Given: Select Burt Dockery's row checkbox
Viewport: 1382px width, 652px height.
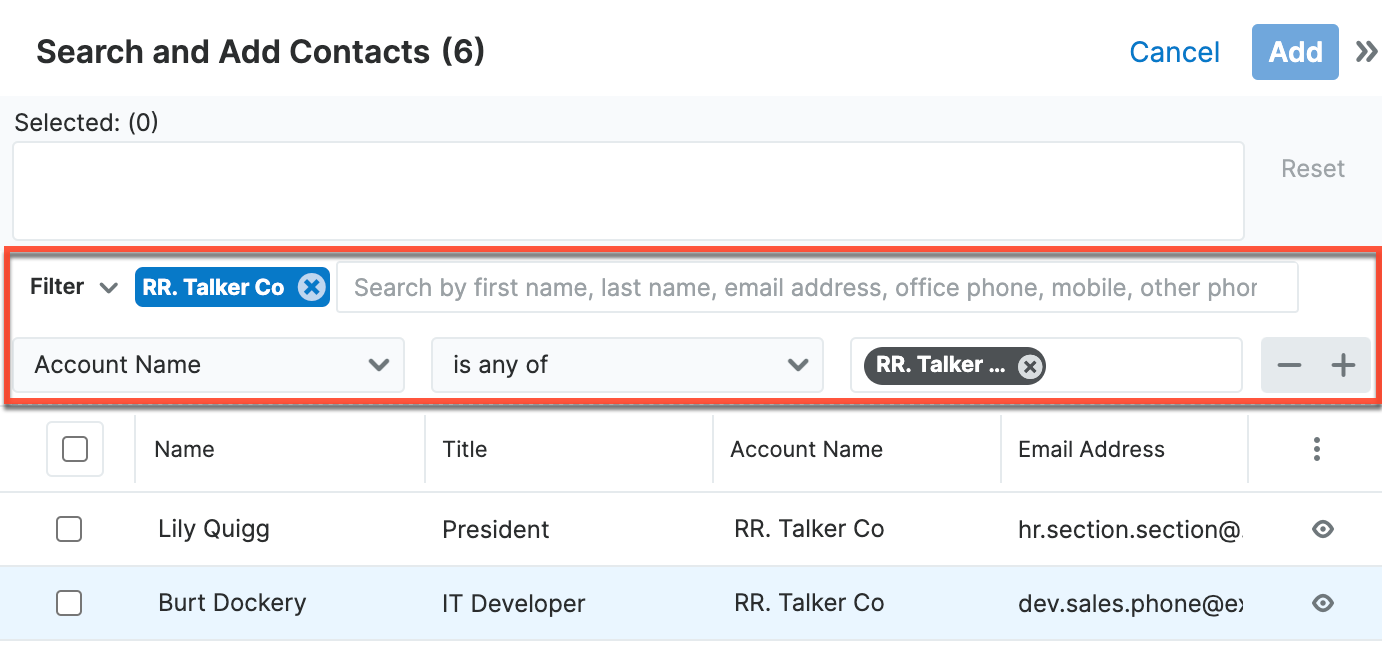Looking at the screenshot, I should click(x=69, y=603).
